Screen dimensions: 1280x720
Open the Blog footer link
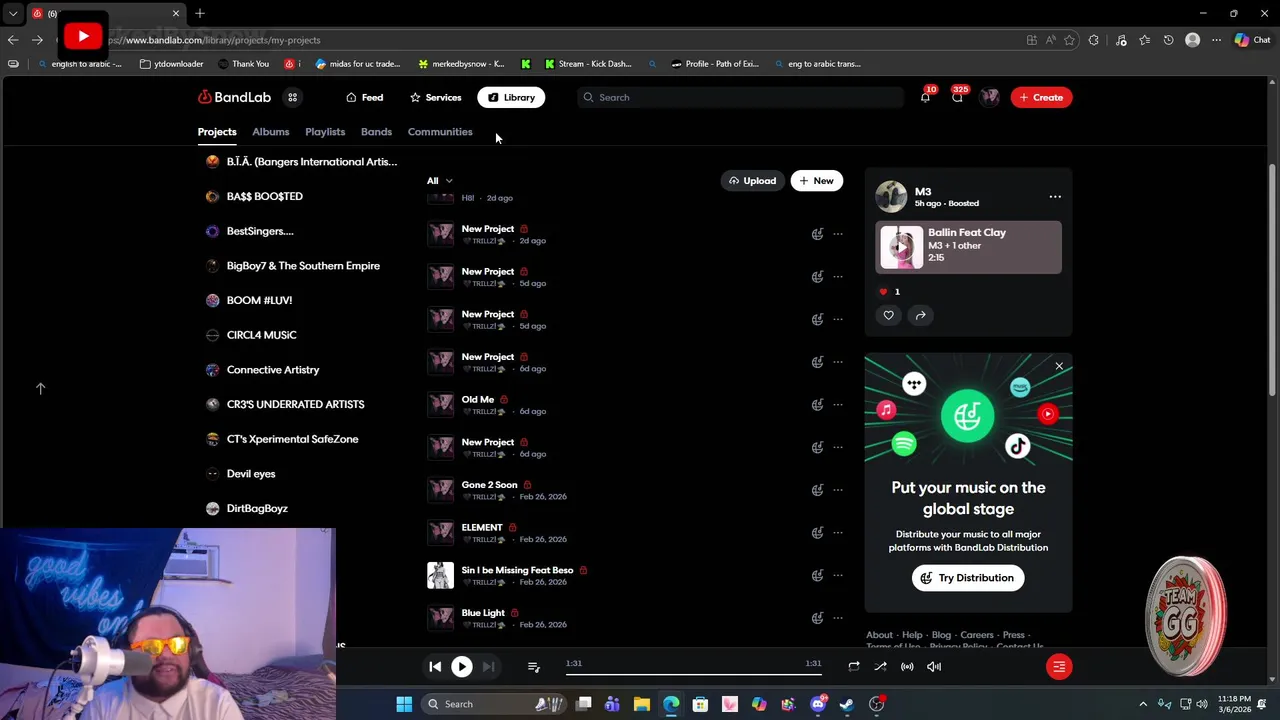coord(941,635)
